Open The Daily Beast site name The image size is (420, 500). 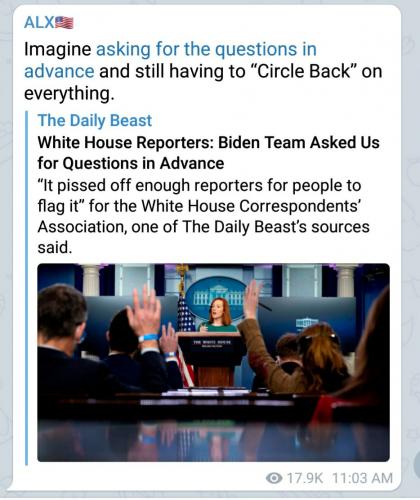(x=95, y=120)
